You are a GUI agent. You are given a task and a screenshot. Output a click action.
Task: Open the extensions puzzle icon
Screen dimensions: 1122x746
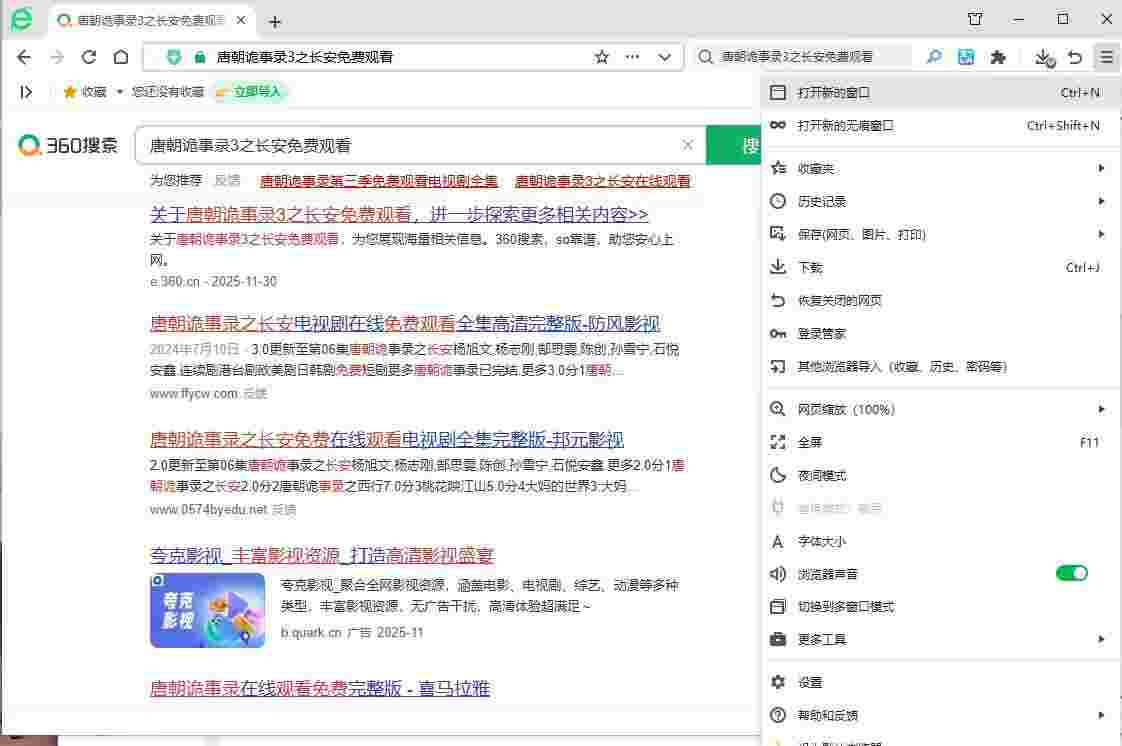(x=997, y=57)
